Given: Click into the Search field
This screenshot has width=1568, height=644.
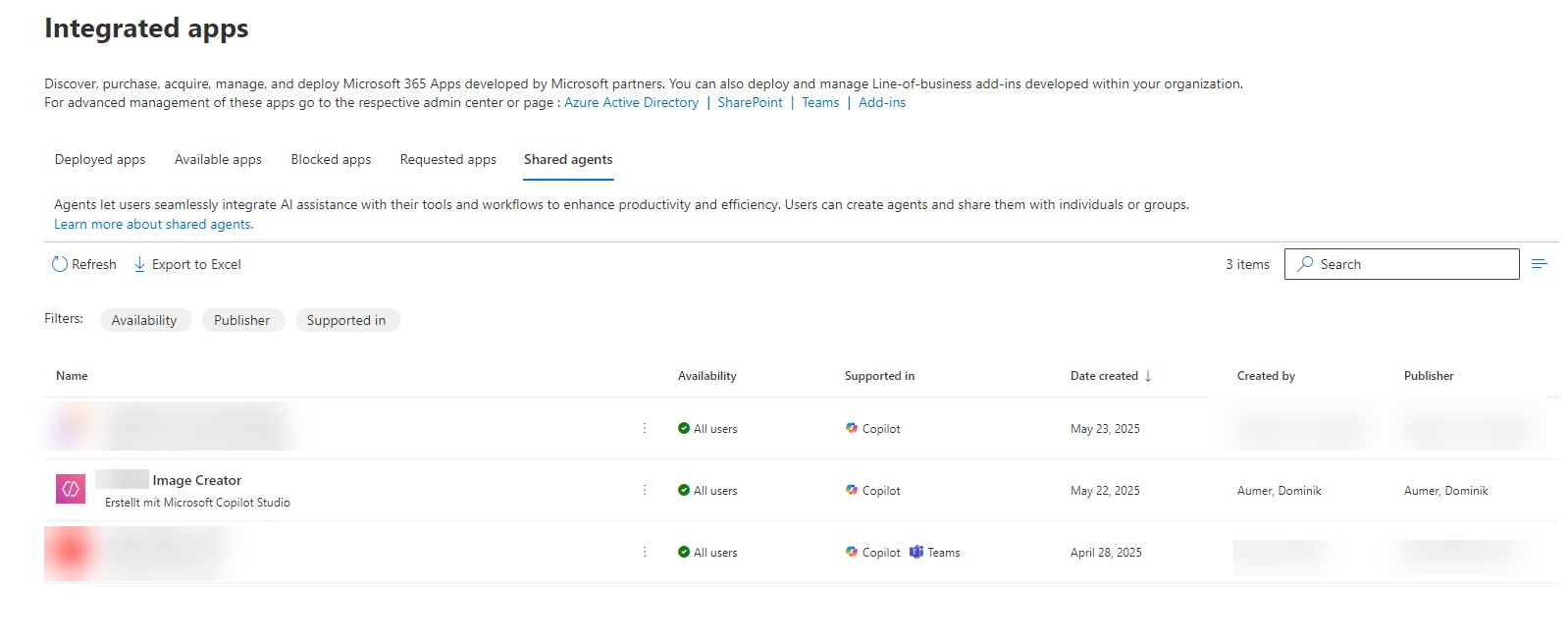Looking at the screenshot, I should point(1401,264).
